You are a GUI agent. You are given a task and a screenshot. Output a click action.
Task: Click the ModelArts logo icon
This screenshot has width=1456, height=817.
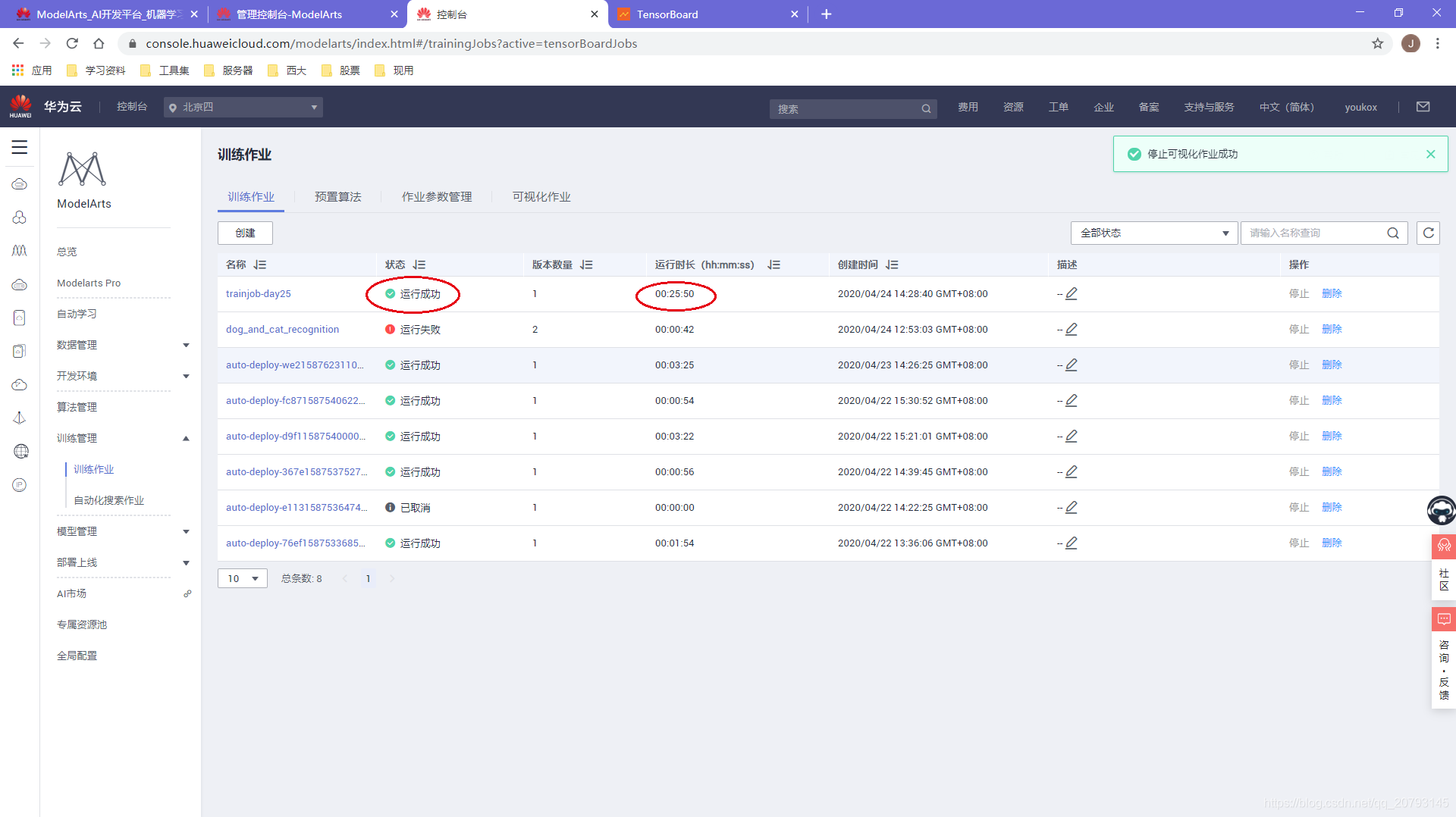(x=82, y=169)
